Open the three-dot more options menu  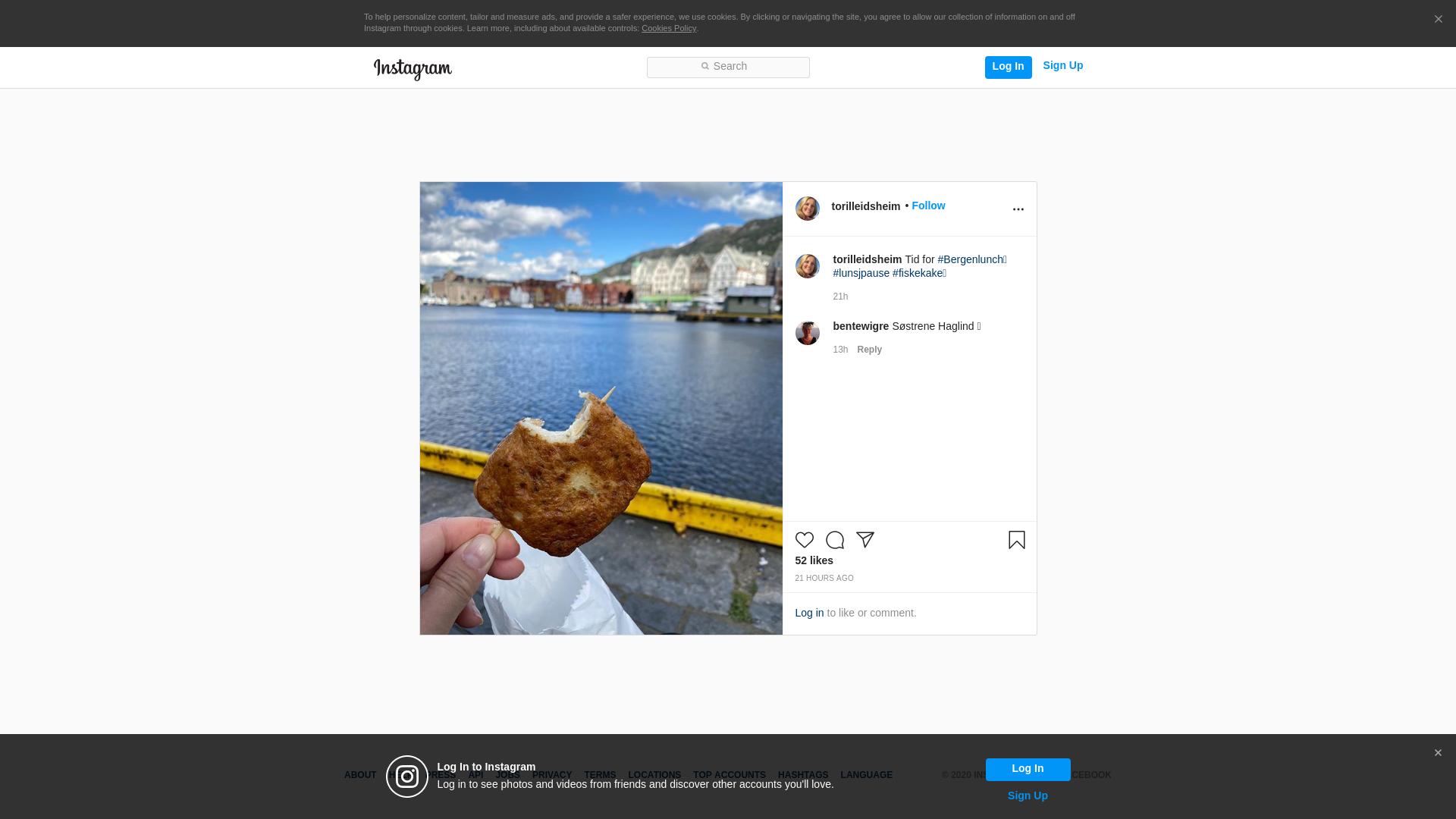pyautogui.click(x=1018, y=209)
